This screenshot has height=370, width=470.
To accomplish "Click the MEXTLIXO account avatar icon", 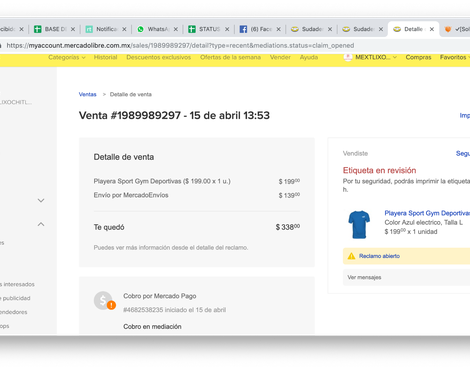I will tap(348, 57).
